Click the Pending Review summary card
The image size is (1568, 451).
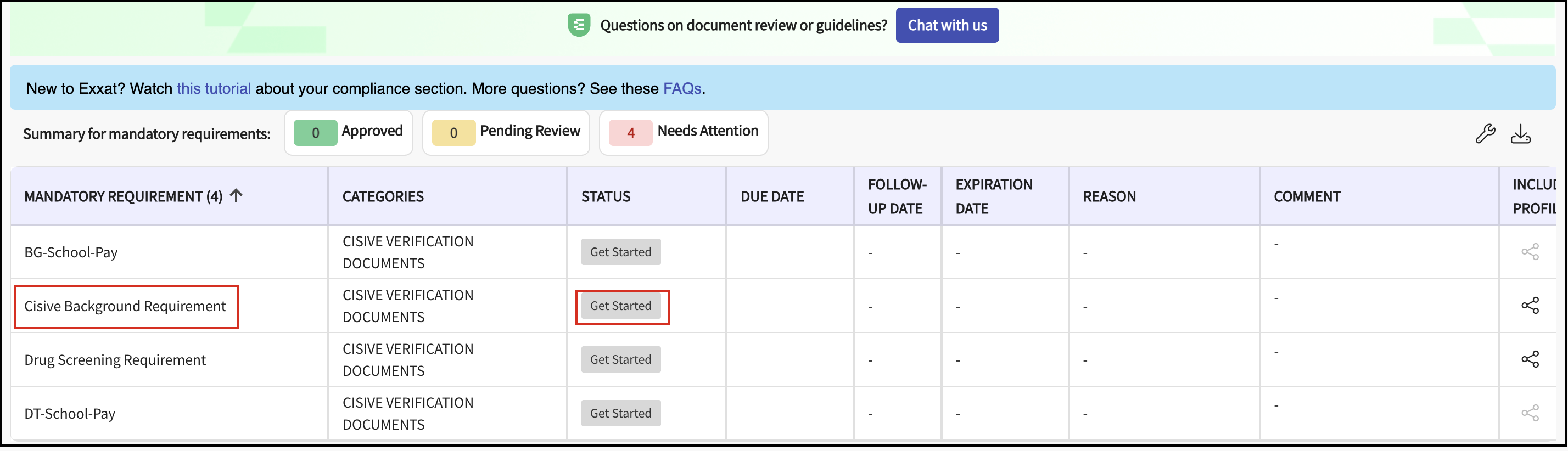[x=506, y=132]
